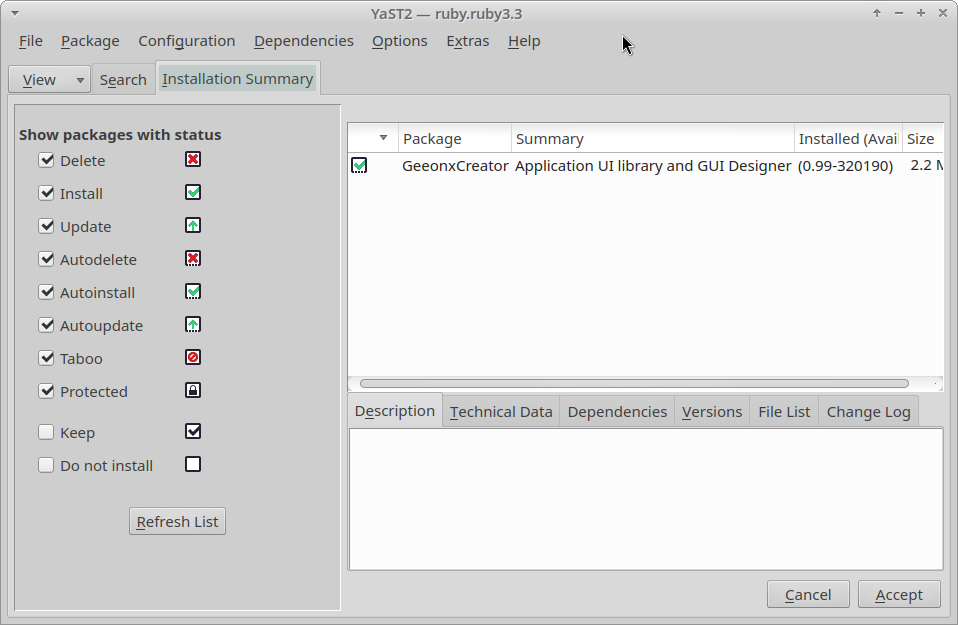Click the Taboo prohibited status icon
Screen dimensions: 958x625
193,358
